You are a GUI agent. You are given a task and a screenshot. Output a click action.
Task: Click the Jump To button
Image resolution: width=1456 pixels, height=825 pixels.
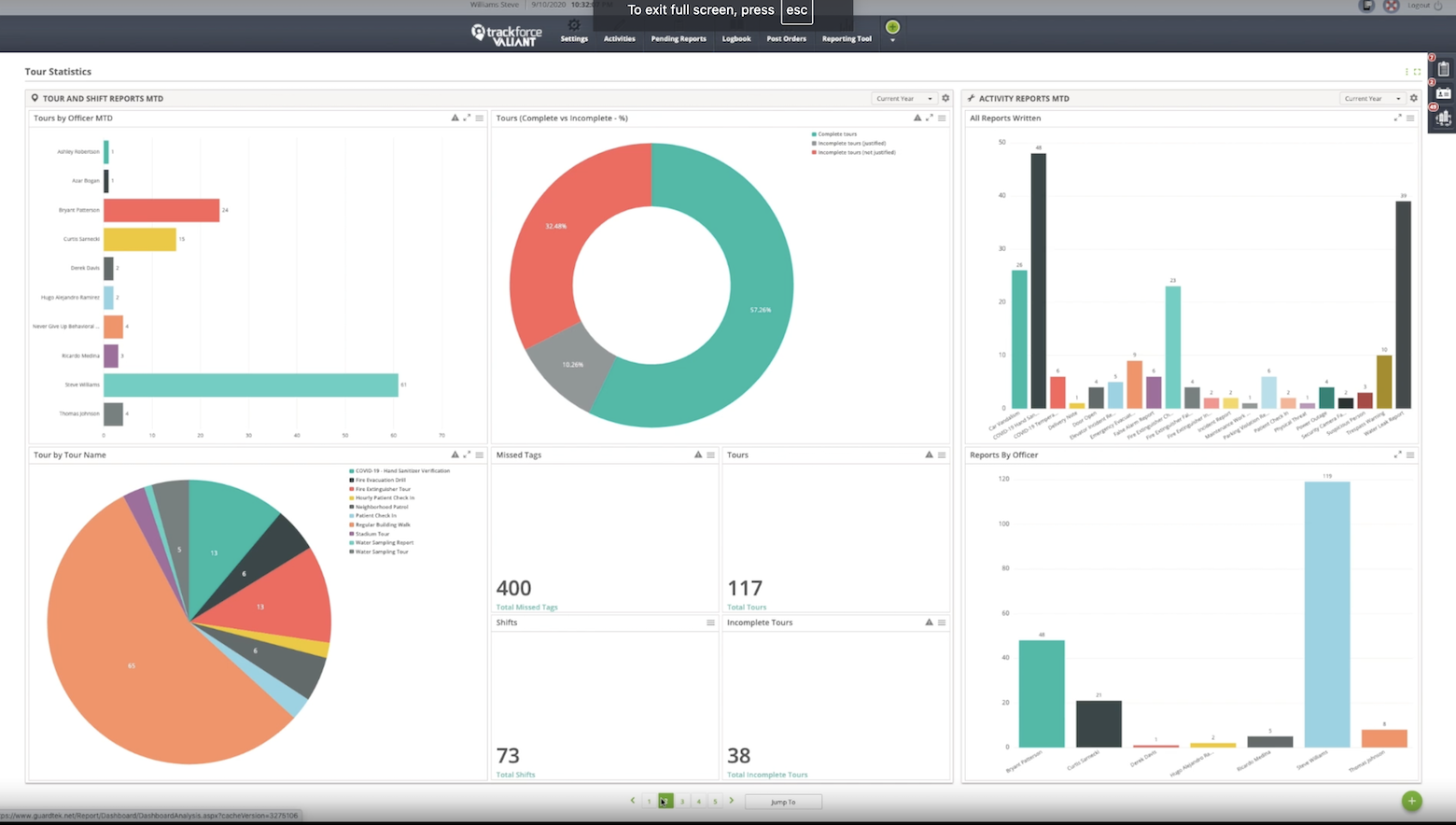click(x=783, y=802)
